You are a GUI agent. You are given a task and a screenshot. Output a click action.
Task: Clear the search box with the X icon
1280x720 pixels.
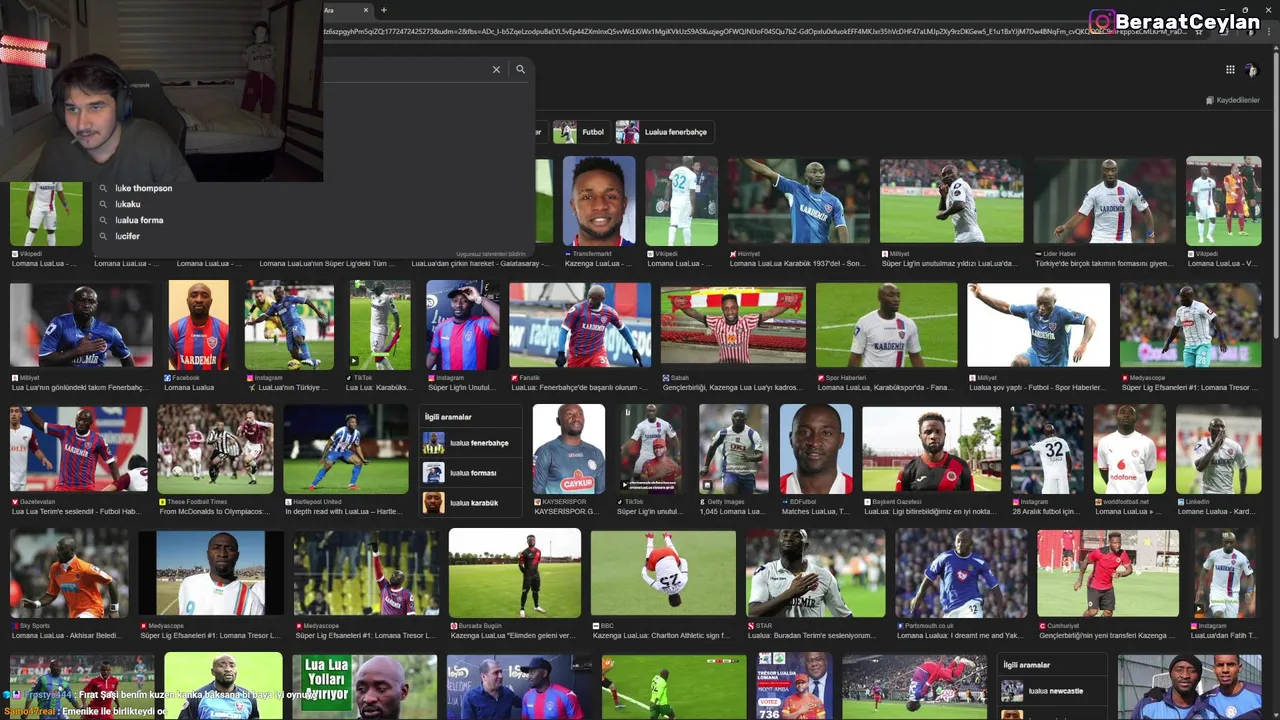tap(496, 70)
